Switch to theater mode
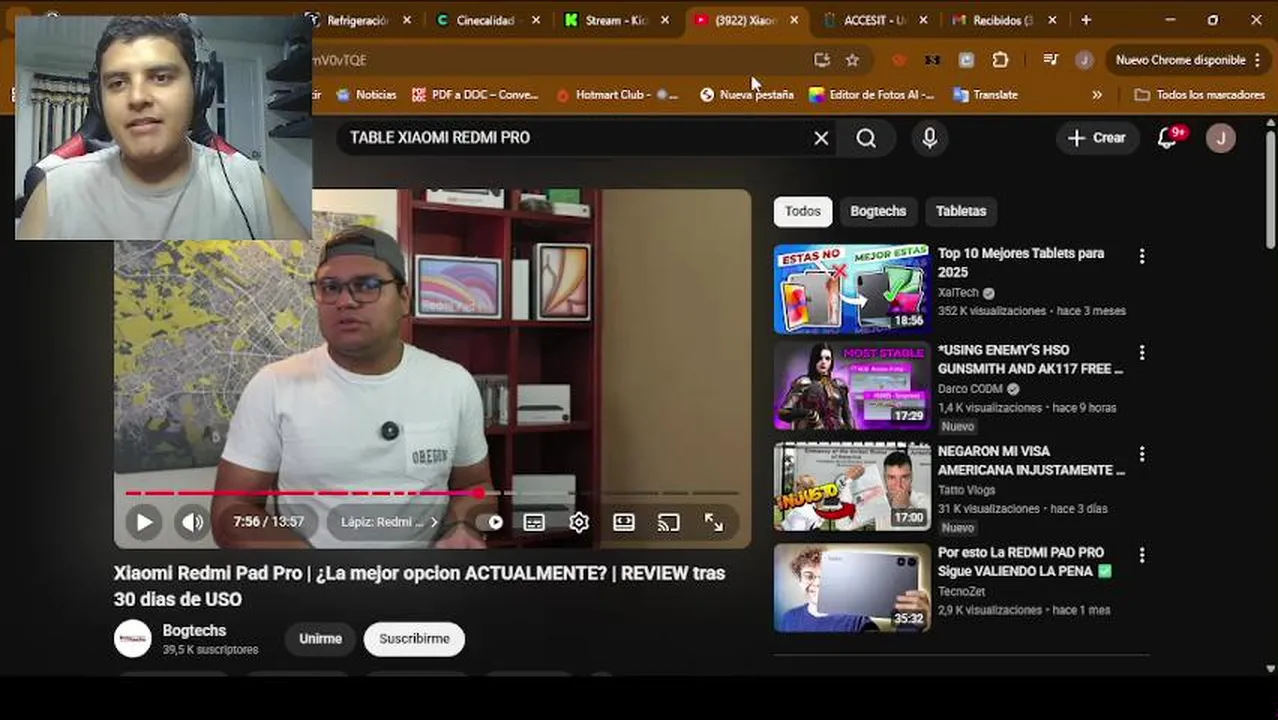 click(624, 522)
